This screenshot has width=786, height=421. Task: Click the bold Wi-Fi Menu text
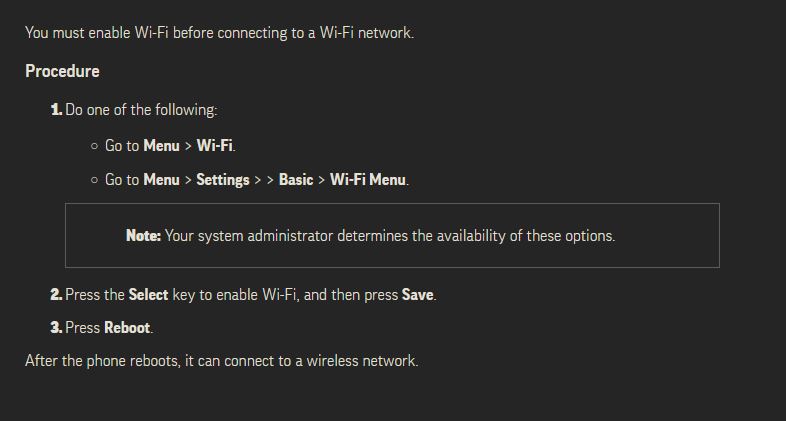368,180
